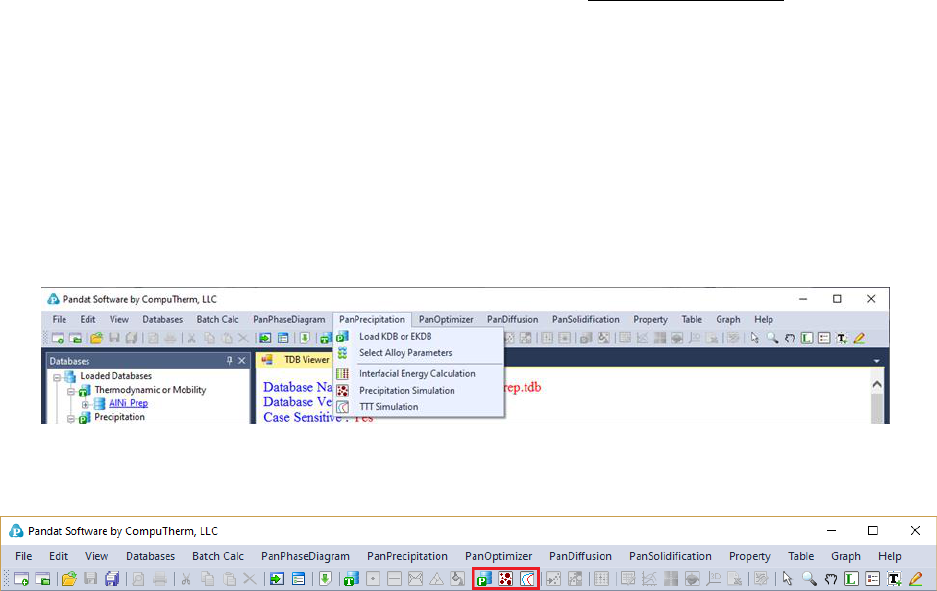The image size is (937, 591).
Task: Click the Copy icon in lower window toolbar
Action: point(207,578)
